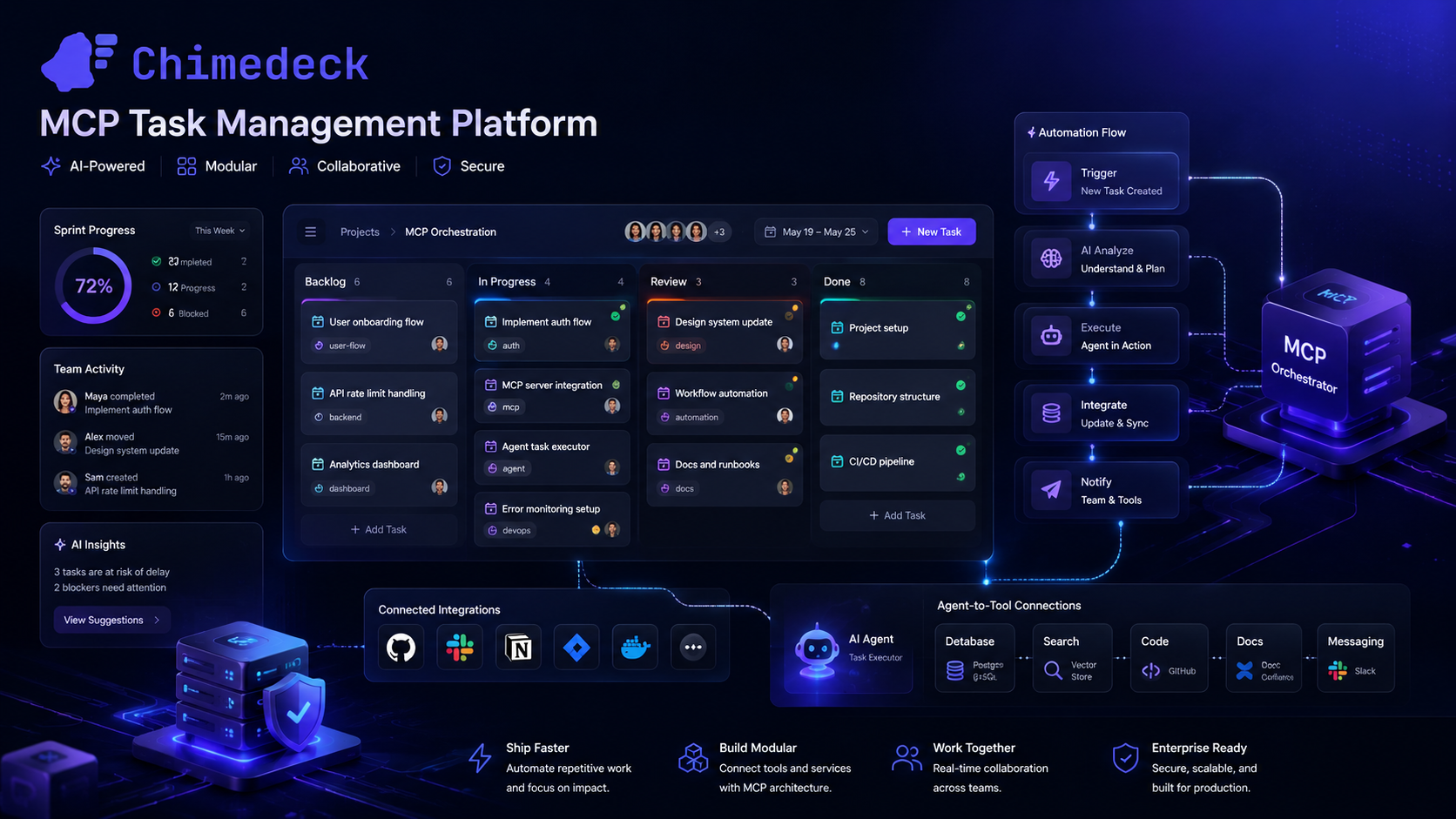Open the User onboarding flow card
This screenshot has height=819, width=1456.
[x=379, y=332]
